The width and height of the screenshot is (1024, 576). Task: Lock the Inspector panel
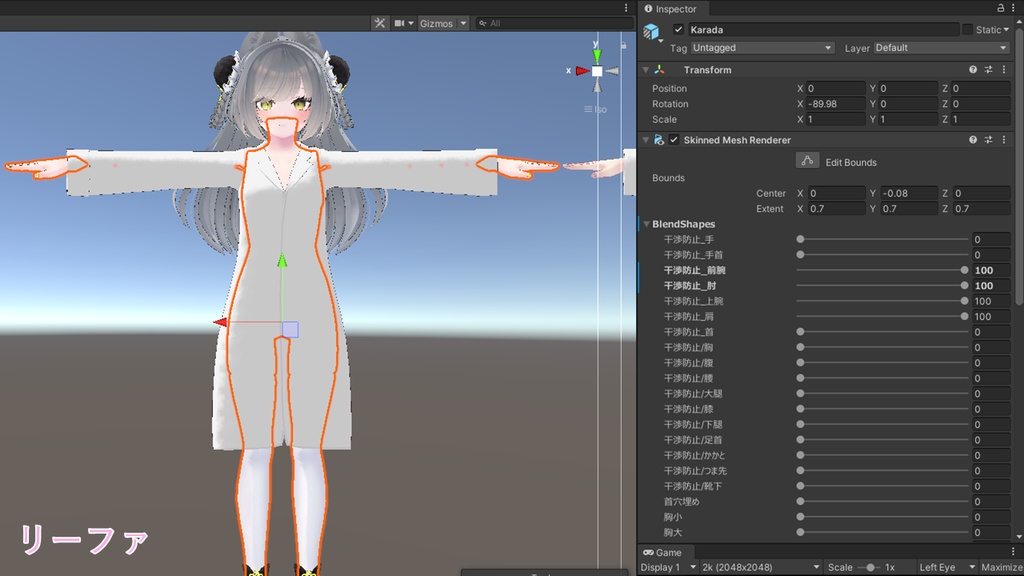(1000, 8)
